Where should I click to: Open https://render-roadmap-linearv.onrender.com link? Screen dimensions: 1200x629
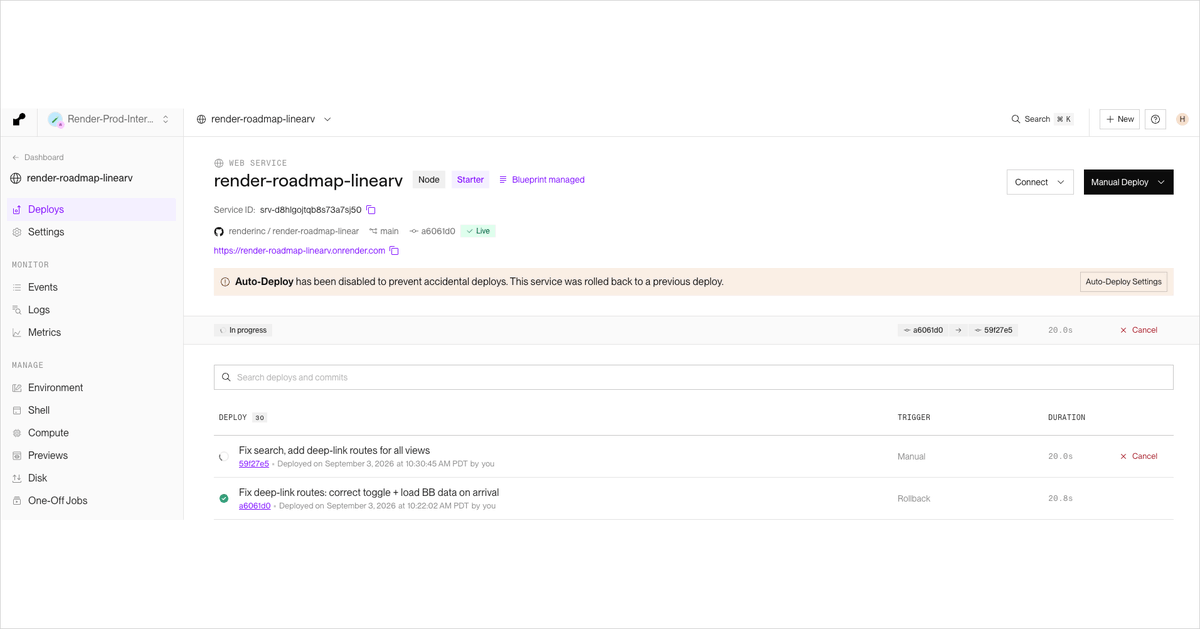coord(299,251)
